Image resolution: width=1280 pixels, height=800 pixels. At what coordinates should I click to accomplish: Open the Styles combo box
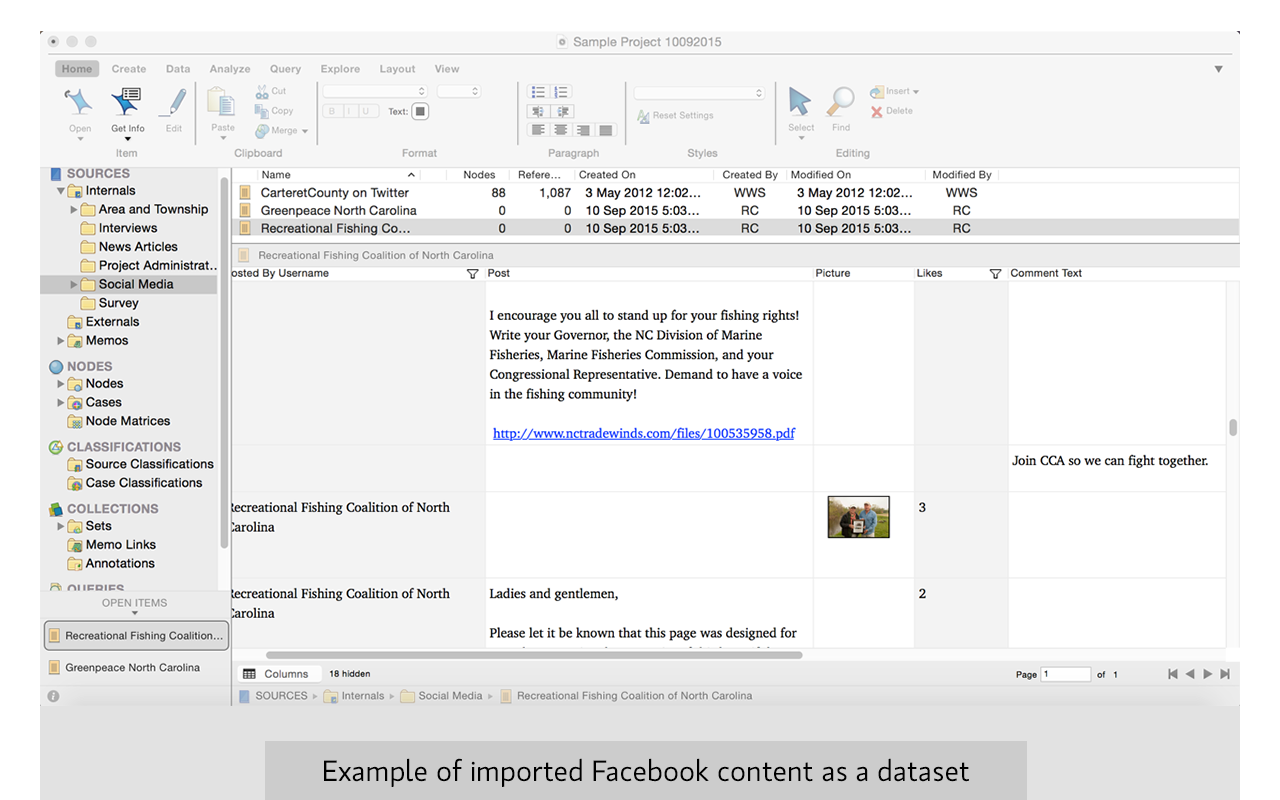pyautogui.click(x=698, y=92)
